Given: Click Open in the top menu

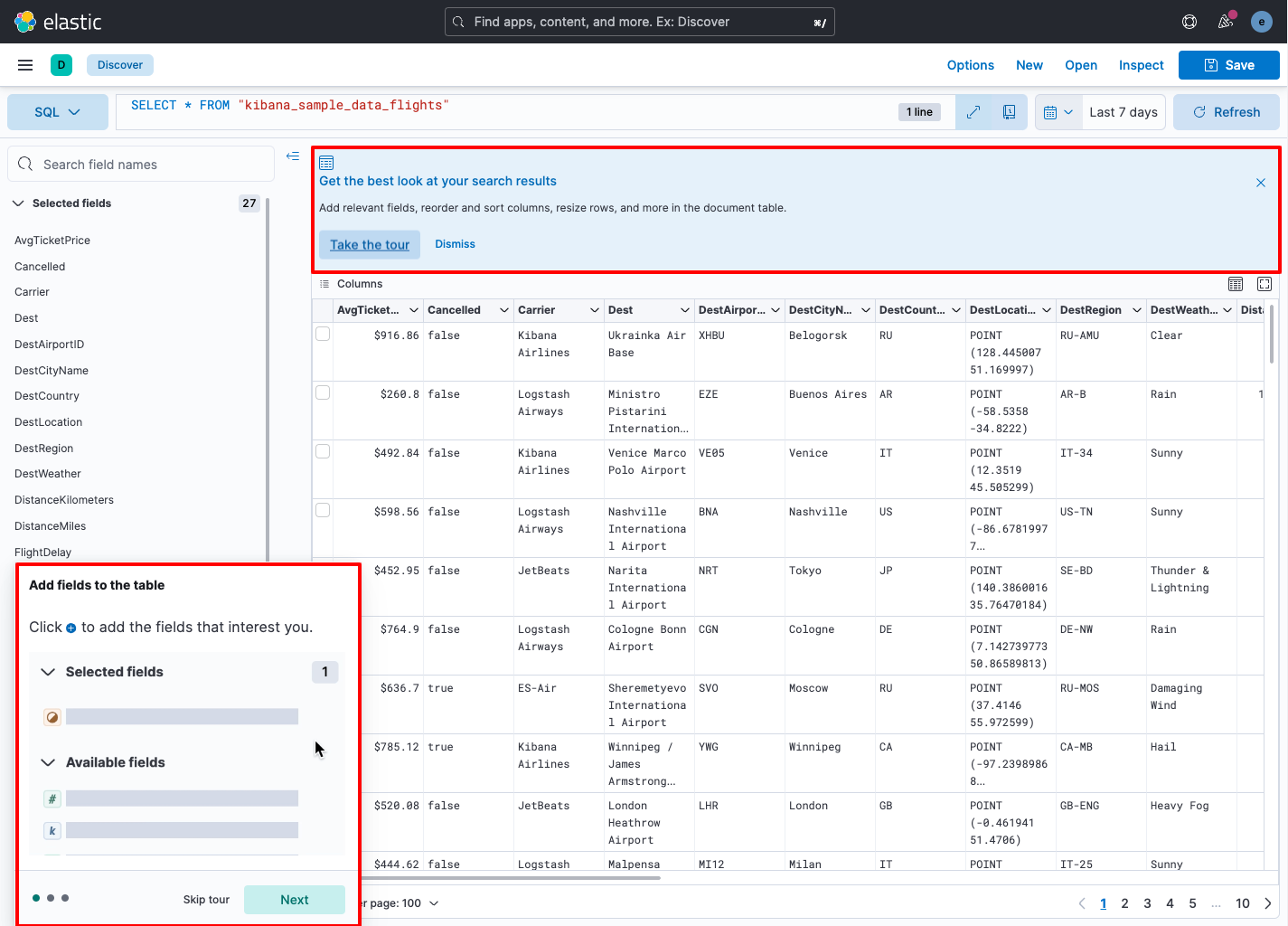Looking at the screenshot, I should pos(1081,65).
